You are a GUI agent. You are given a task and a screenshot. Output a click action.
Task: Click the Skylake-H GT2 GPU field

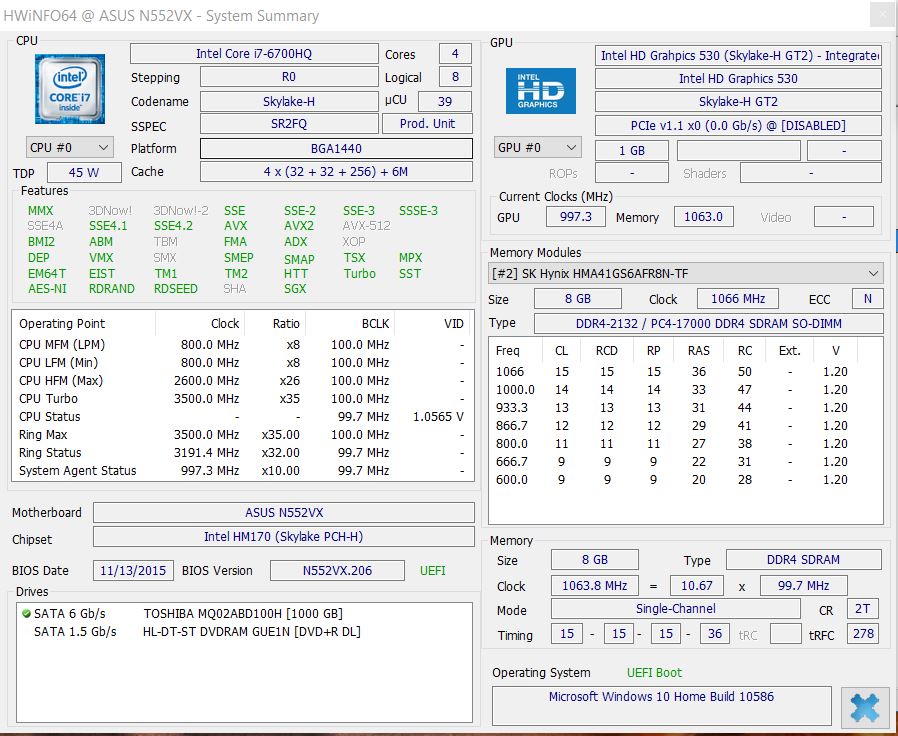738,102
